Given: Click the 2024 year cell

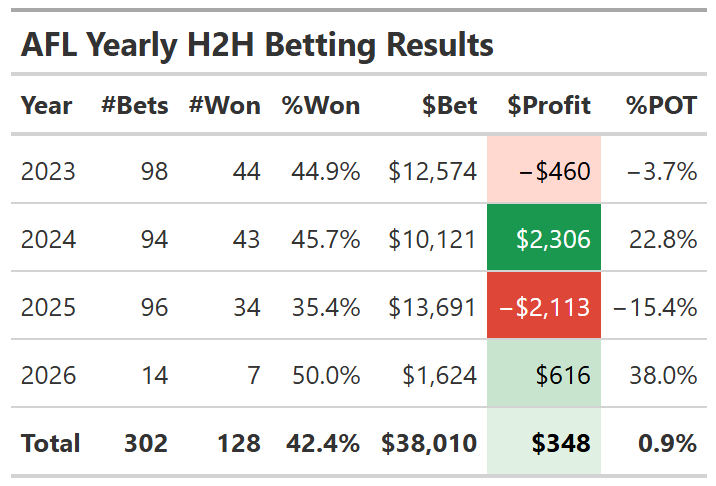Looking at the screenshot, I should 48,239.
